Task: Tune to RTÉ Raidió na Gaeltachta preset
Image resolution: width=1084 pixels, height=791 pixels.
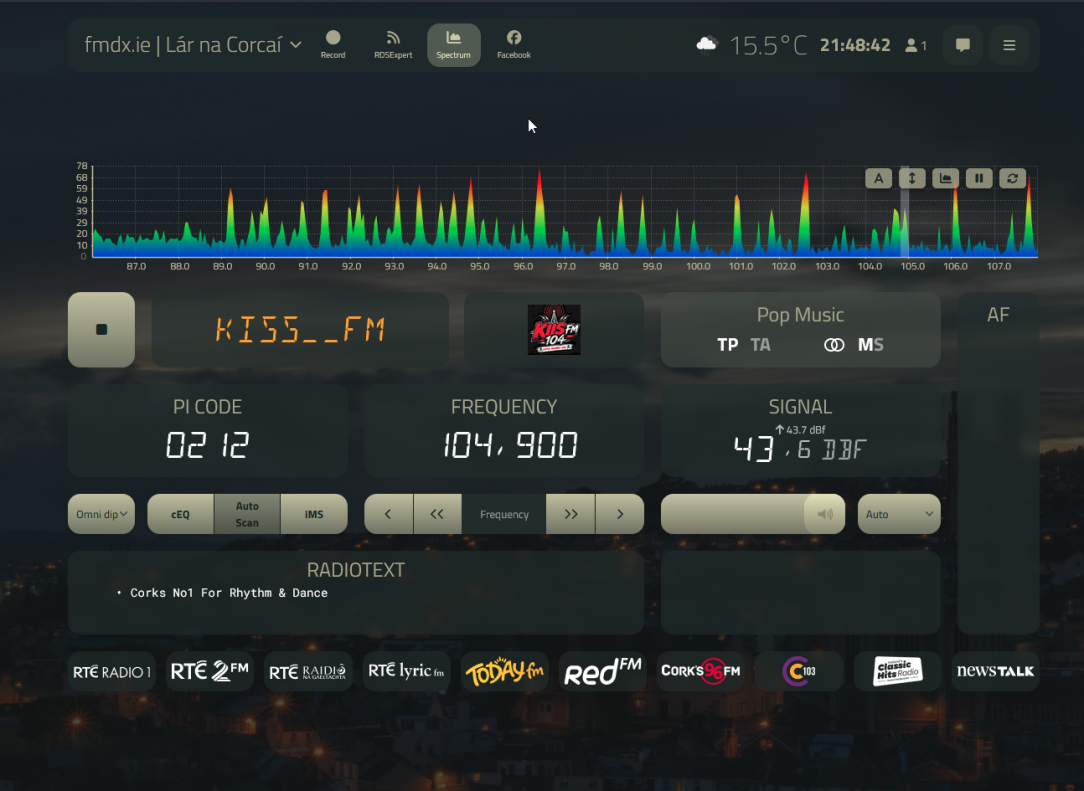Action: [308, 671]
